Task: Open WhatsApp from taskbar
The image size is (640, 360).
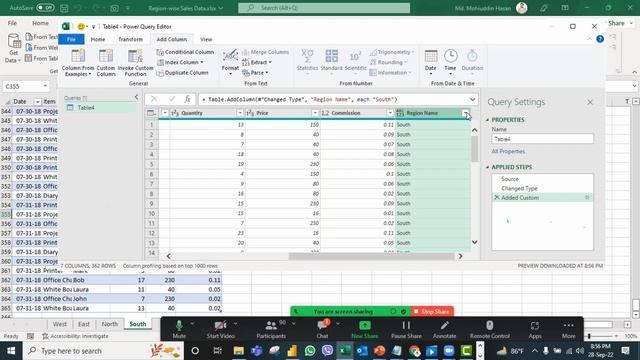Action: (310, 351)
